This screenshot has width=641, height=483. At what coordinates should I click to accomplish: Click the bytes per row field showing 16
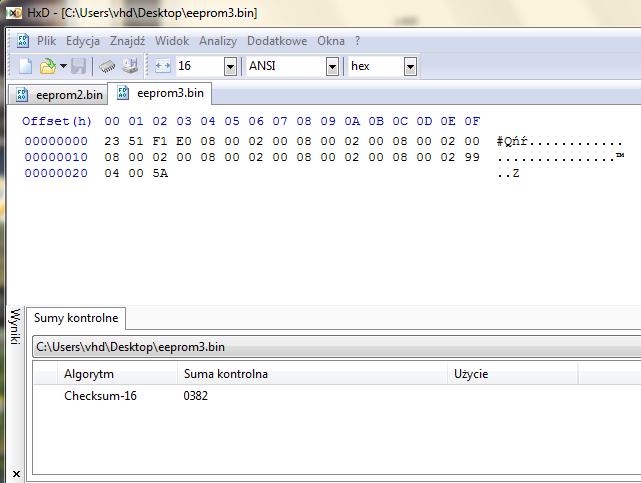tap(200, 66)
